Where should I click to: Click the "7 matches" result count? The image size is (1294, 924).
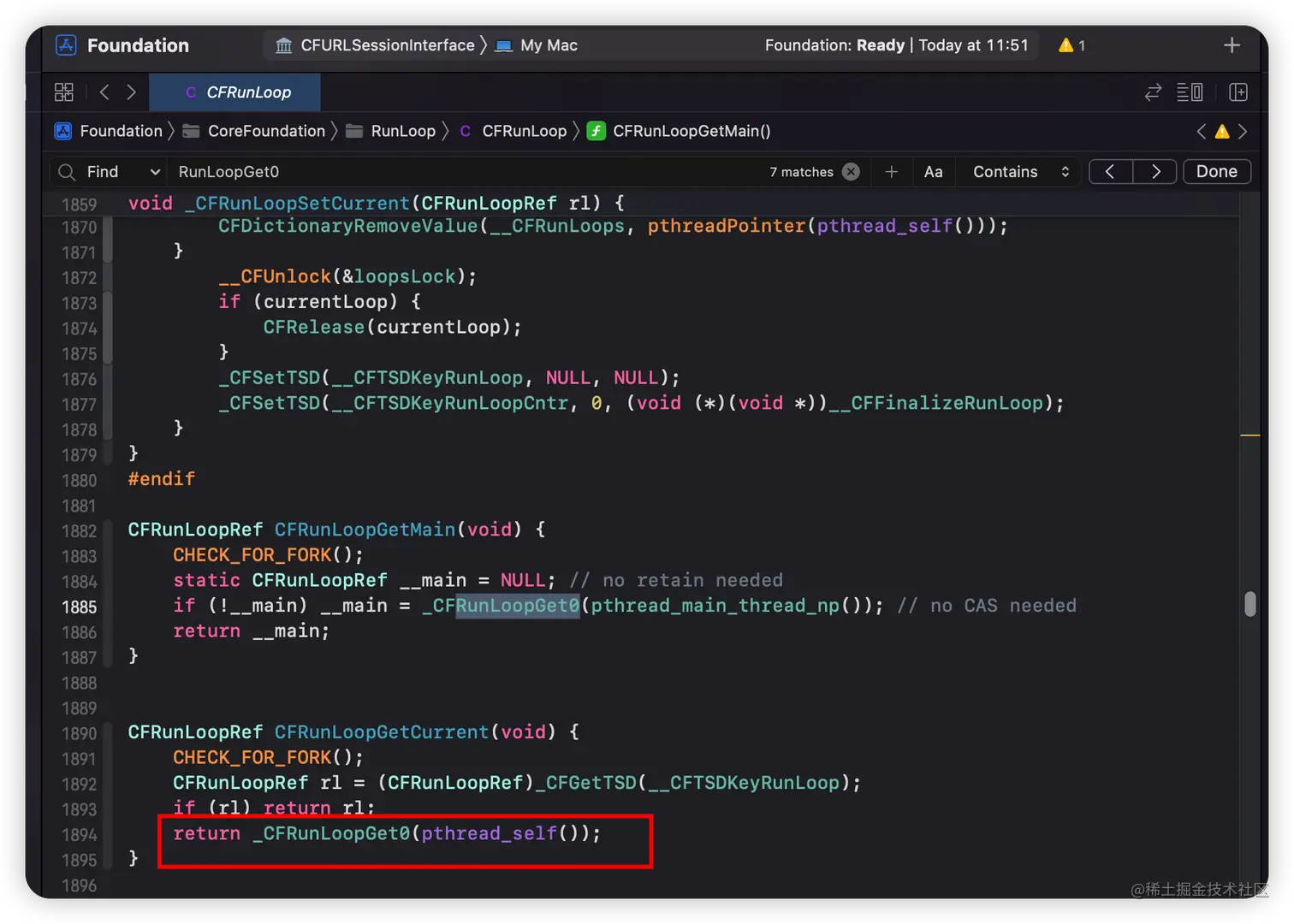click(x=801, y=172)
